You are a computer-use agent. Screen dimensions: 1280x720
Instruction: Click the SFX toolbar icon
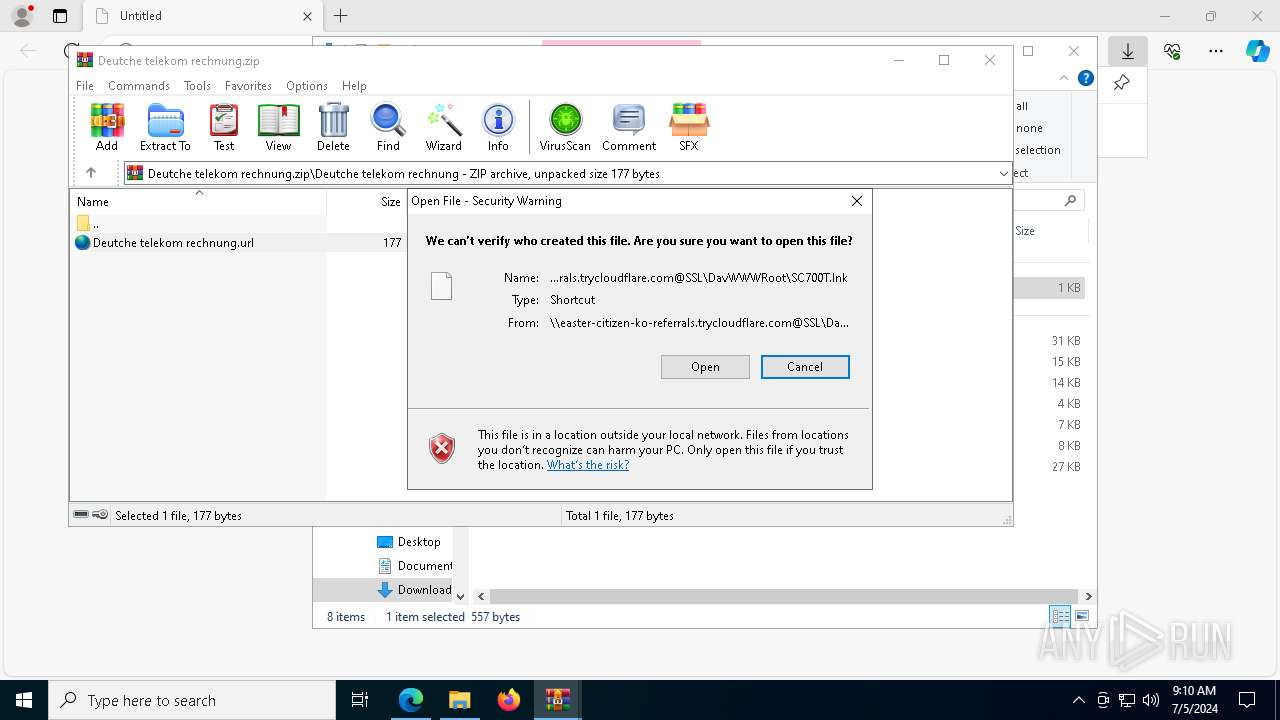tap(689, 127)
